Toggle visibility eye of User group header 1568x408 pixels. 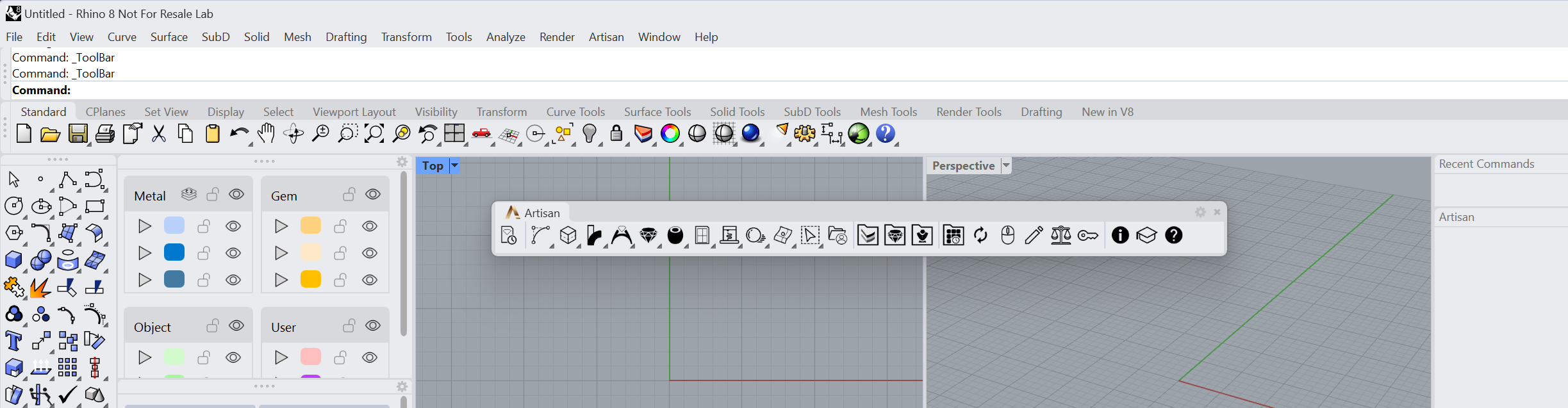tap(373, 325)
